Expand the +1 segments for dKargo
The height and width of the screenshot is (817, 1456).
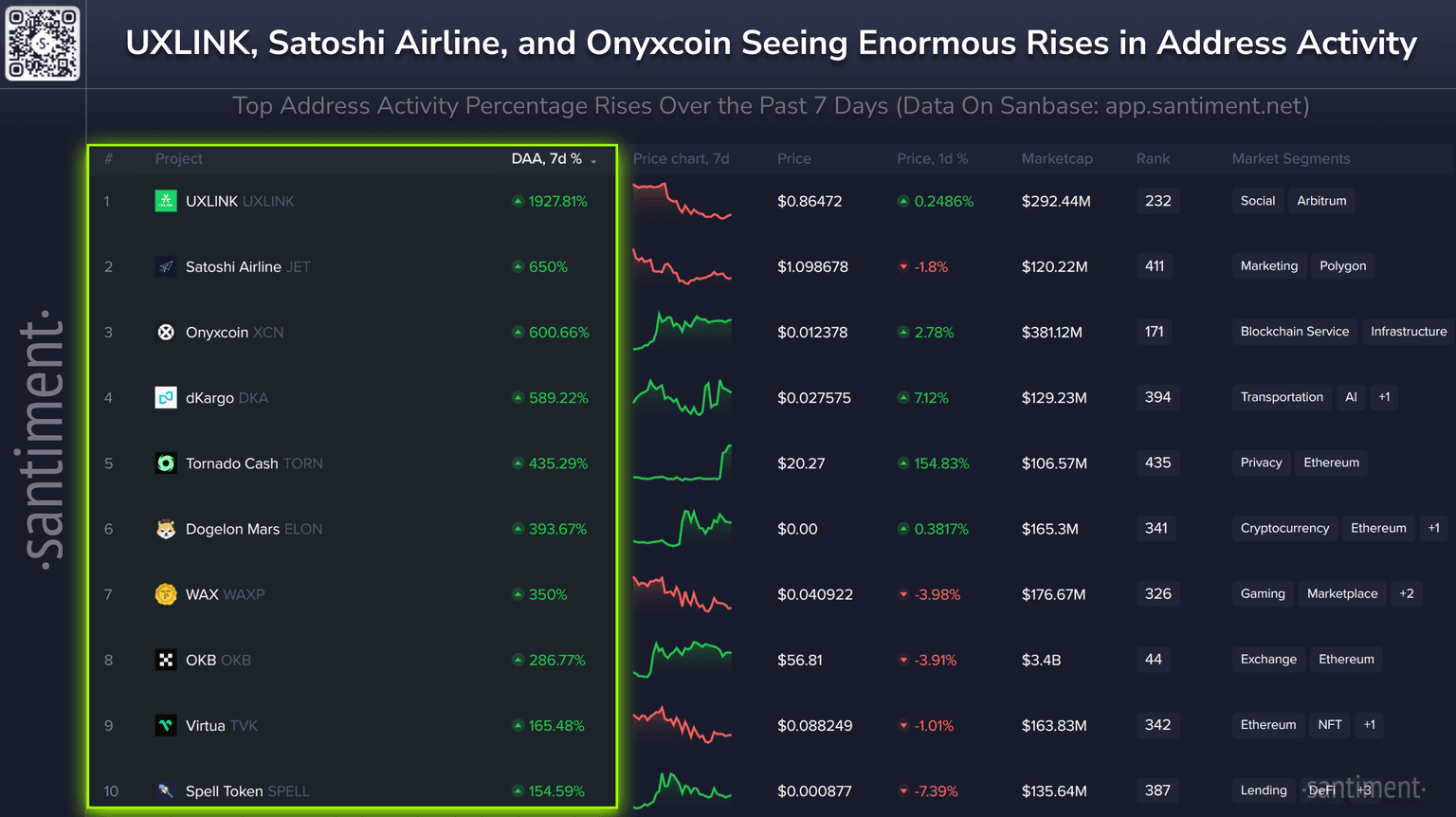(x=1384, y=397)
